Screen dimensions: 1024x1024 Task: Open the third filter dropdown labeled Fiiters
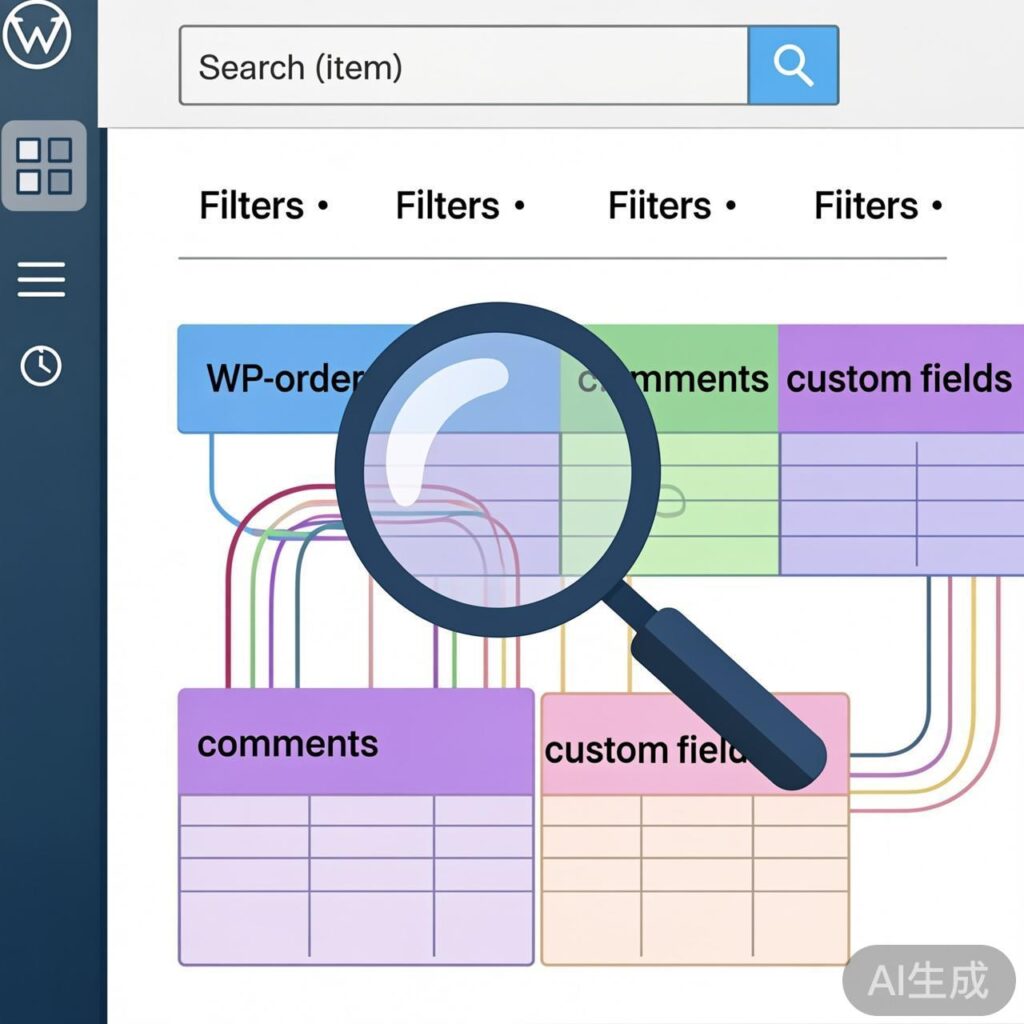click(x=672, y=206)
